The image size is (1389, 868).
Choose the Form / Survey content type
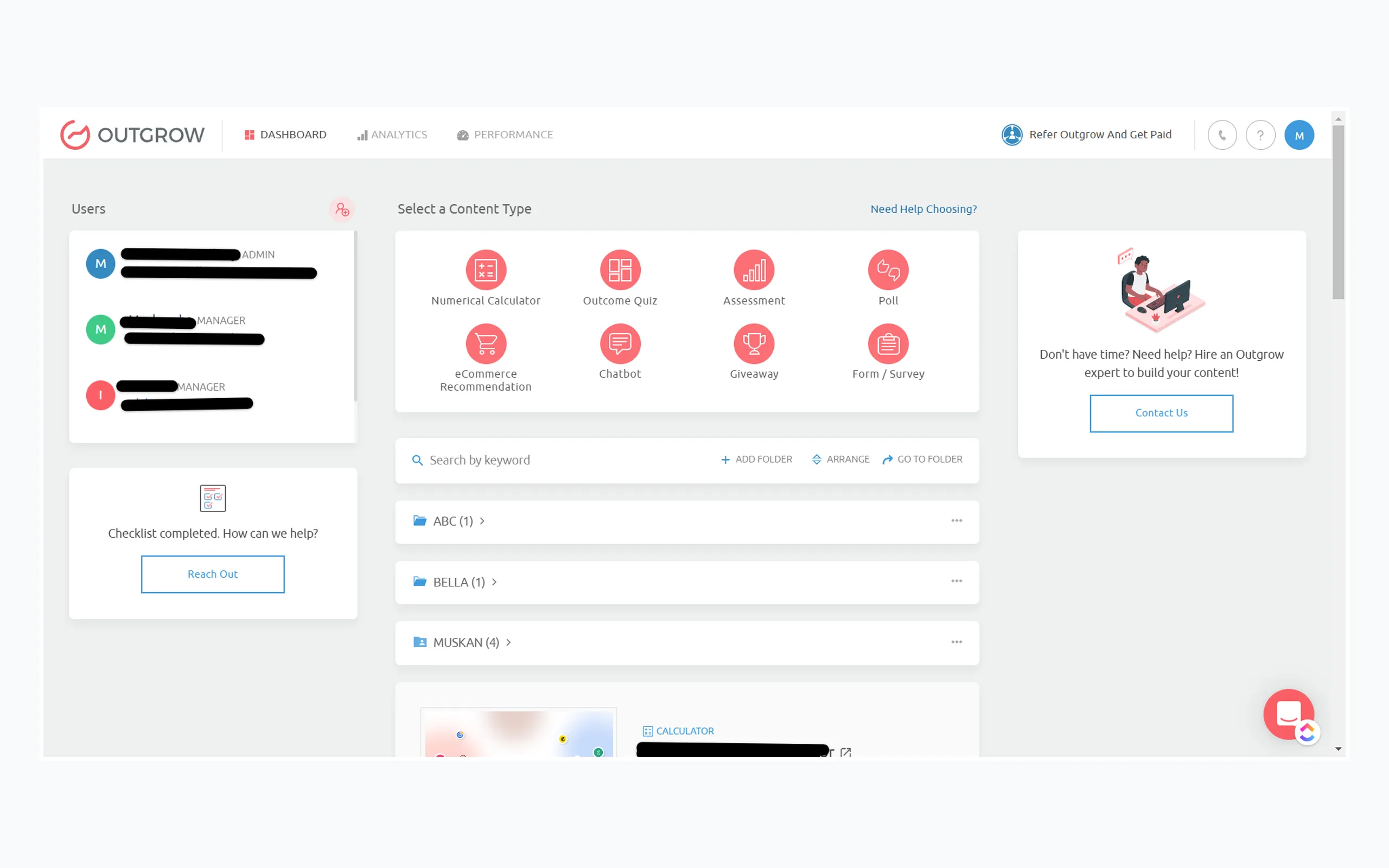pos(889,352)
